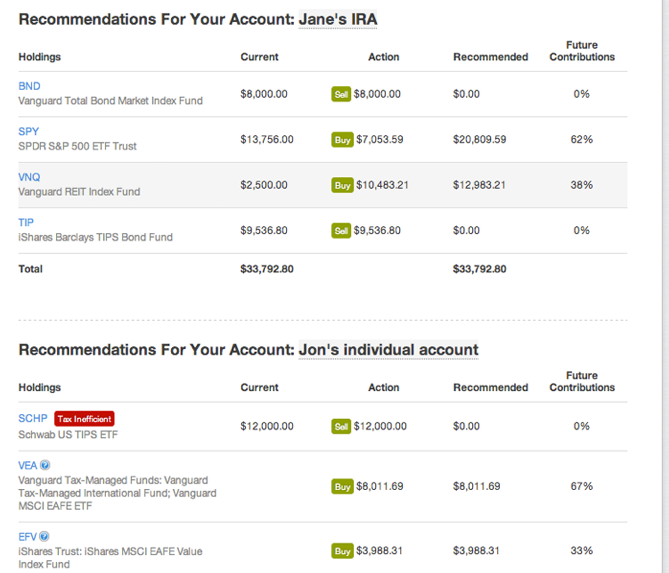Select the Jane's IRA account name
The width and height of the screenshot is (669, 573).
(x=338, y=20)
